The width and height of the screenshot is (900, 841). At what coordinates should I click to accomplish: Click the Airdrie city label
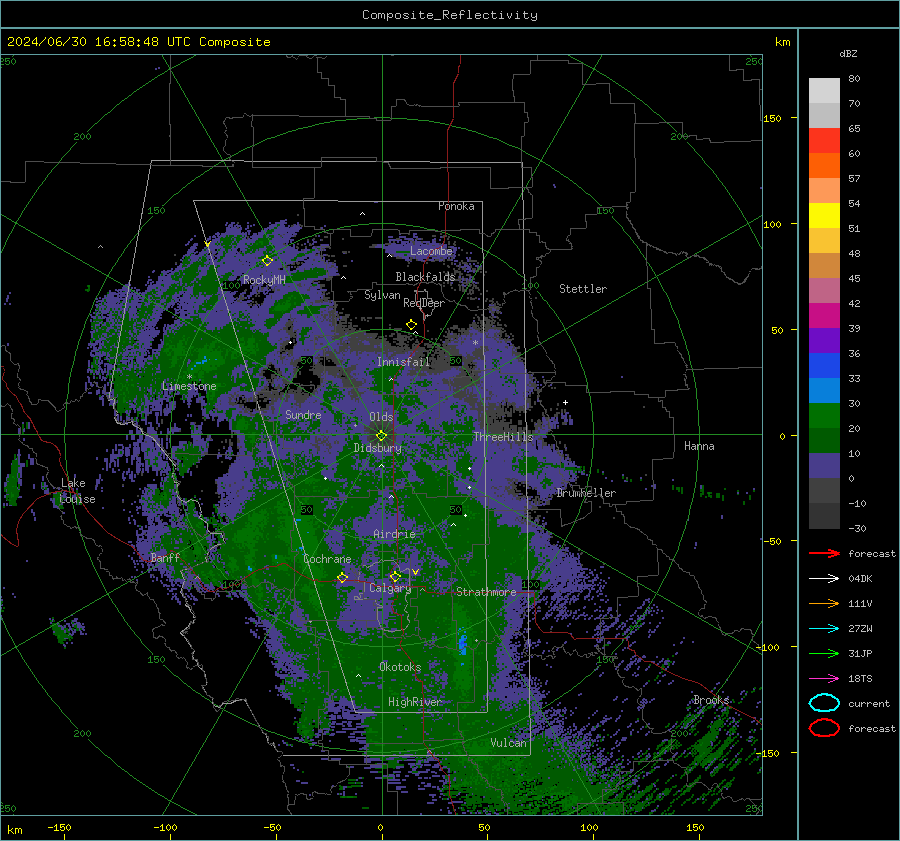[x=394, y=534]
